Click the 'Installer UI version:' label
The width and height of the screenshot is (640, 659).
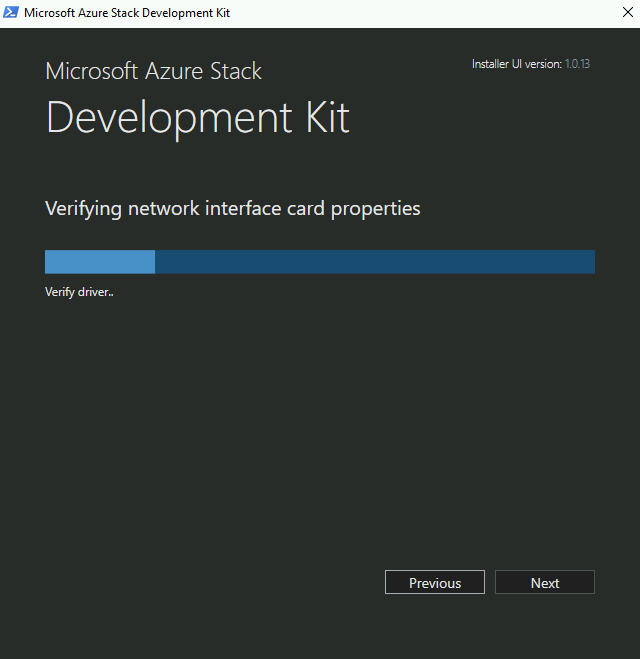click(516, 64)
